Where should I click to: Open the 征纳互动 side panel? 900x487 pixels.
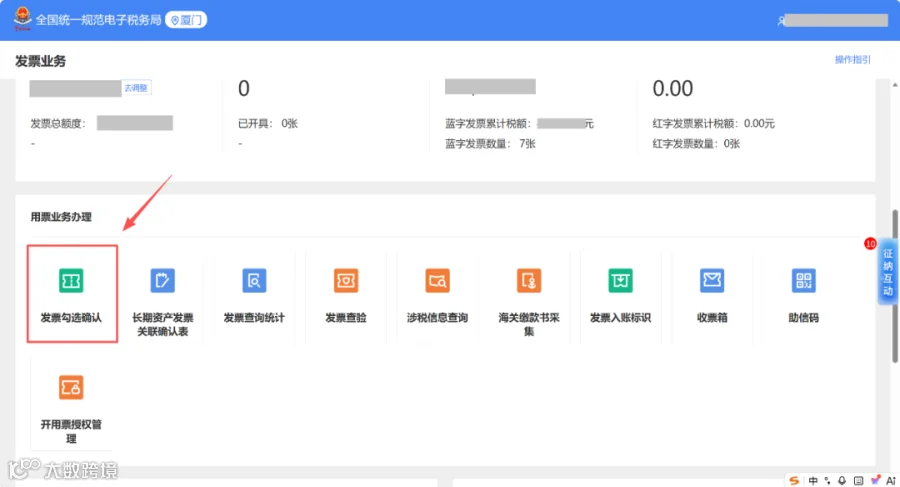887,272
